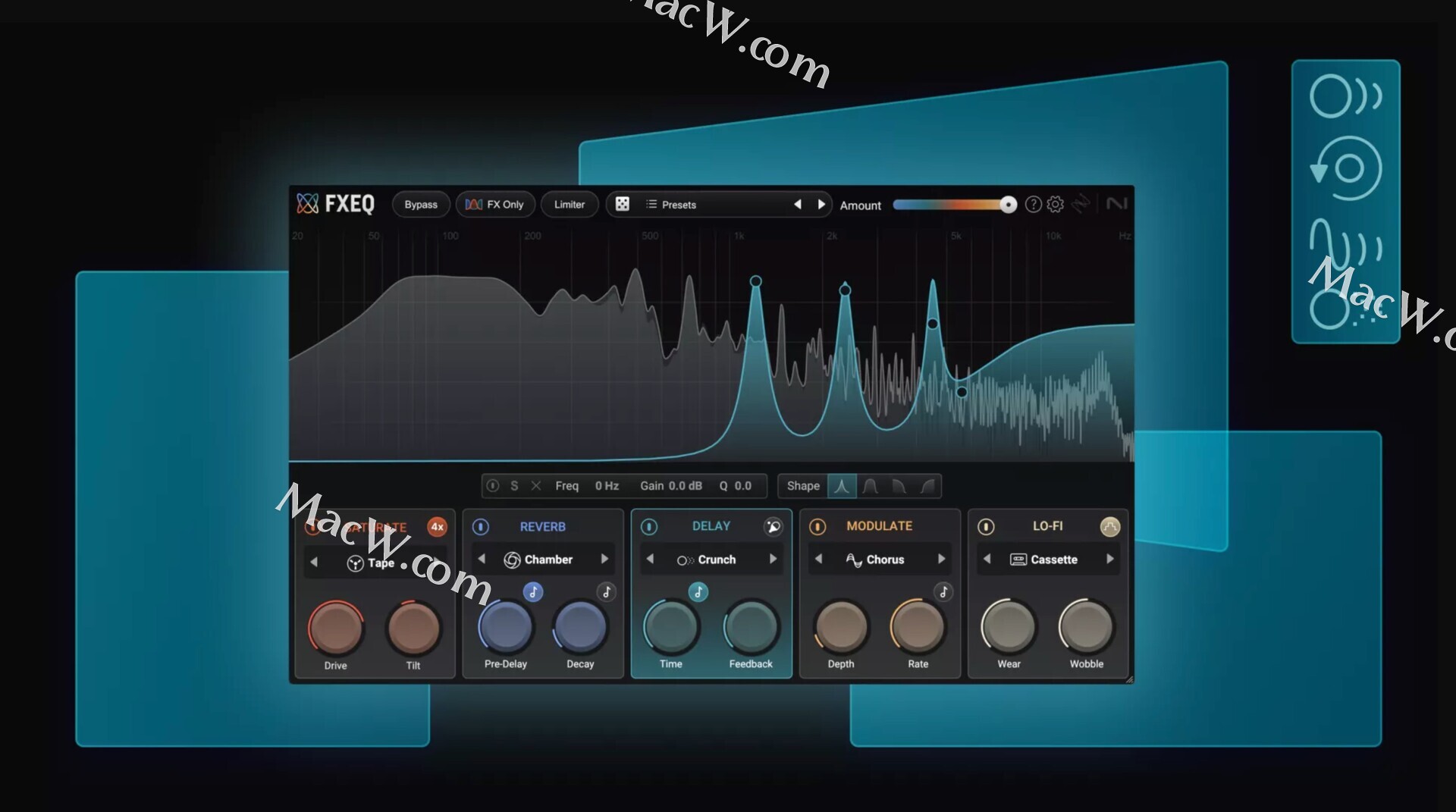Select the low-cut rising shape icon
1456x812 pixels.
(927, 486)
